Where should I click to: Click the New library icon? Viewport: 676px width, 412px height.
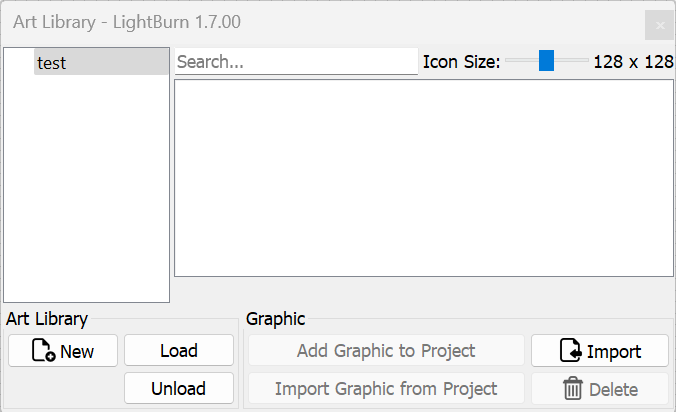point(44,351)
